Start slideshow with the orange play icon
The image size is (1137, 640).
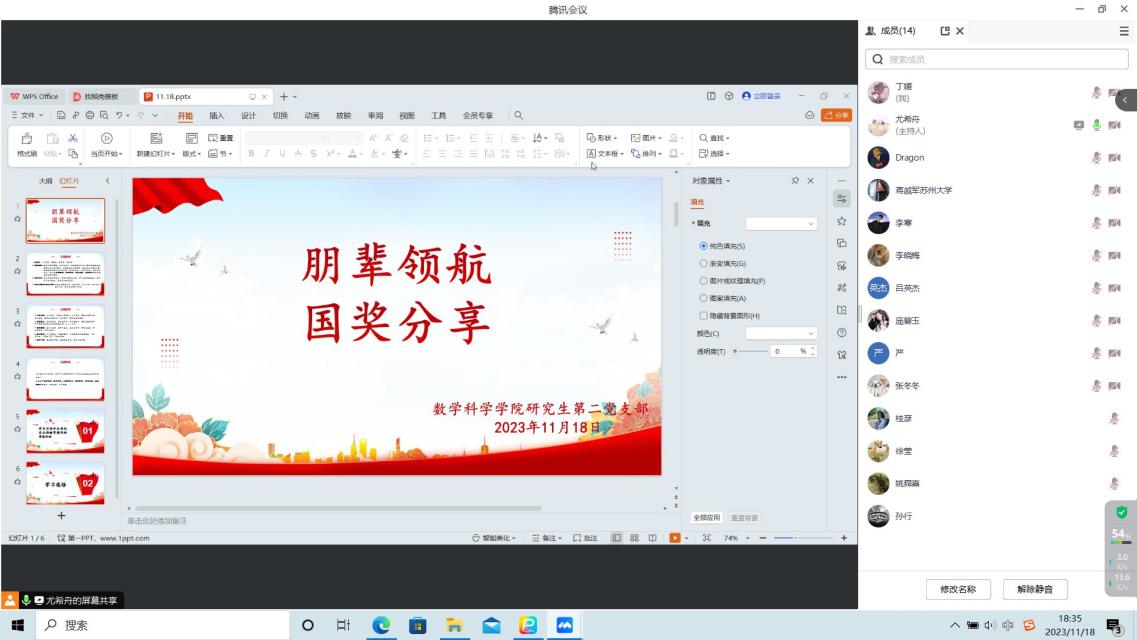675,538
